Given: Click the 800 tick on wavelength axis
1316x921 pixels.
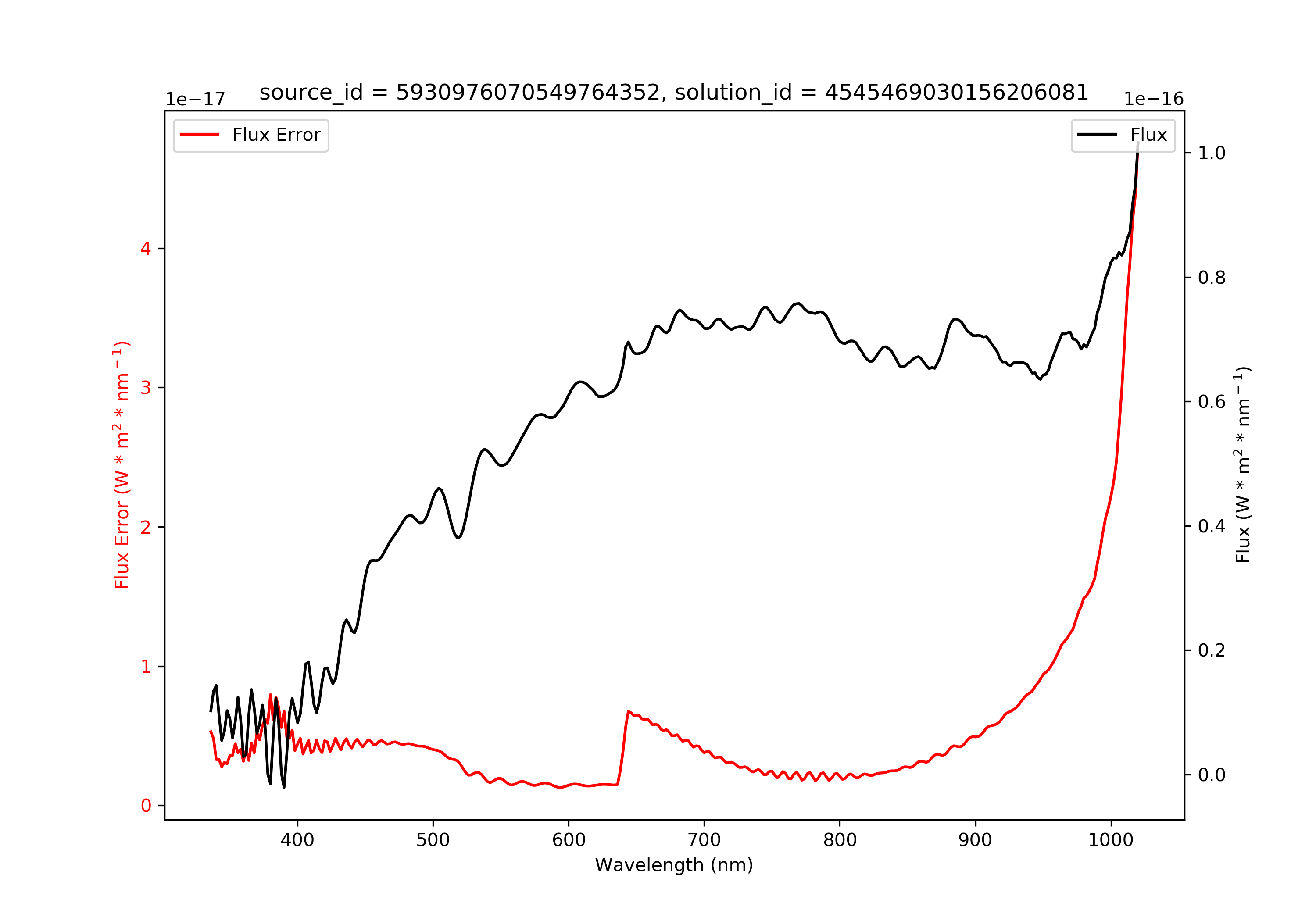Looking at the screenshot, I should 840,840.
